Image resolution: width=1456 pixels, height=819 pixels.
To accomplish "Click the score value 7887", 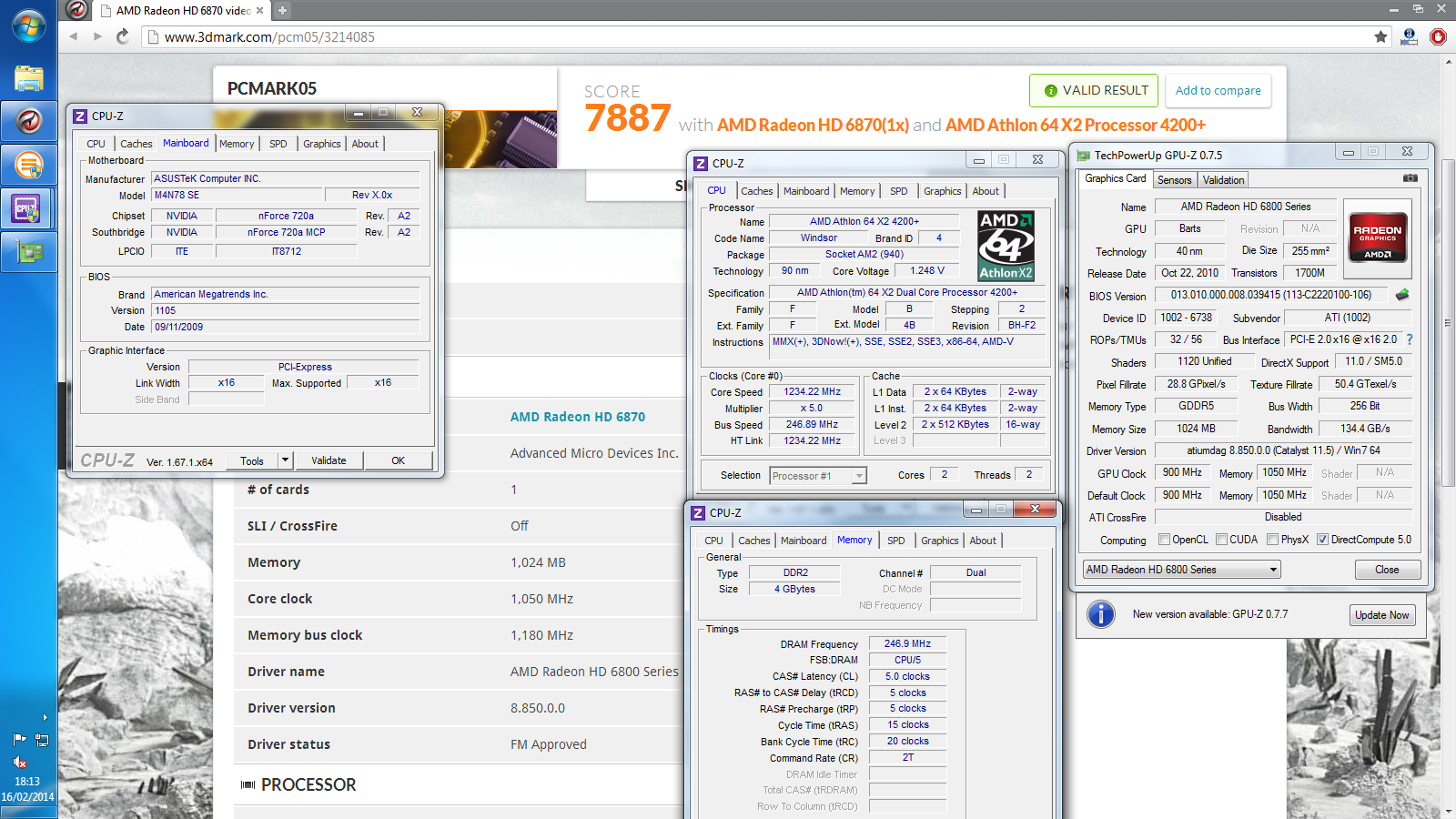I will pyautogui.click(x=627, y=118).
